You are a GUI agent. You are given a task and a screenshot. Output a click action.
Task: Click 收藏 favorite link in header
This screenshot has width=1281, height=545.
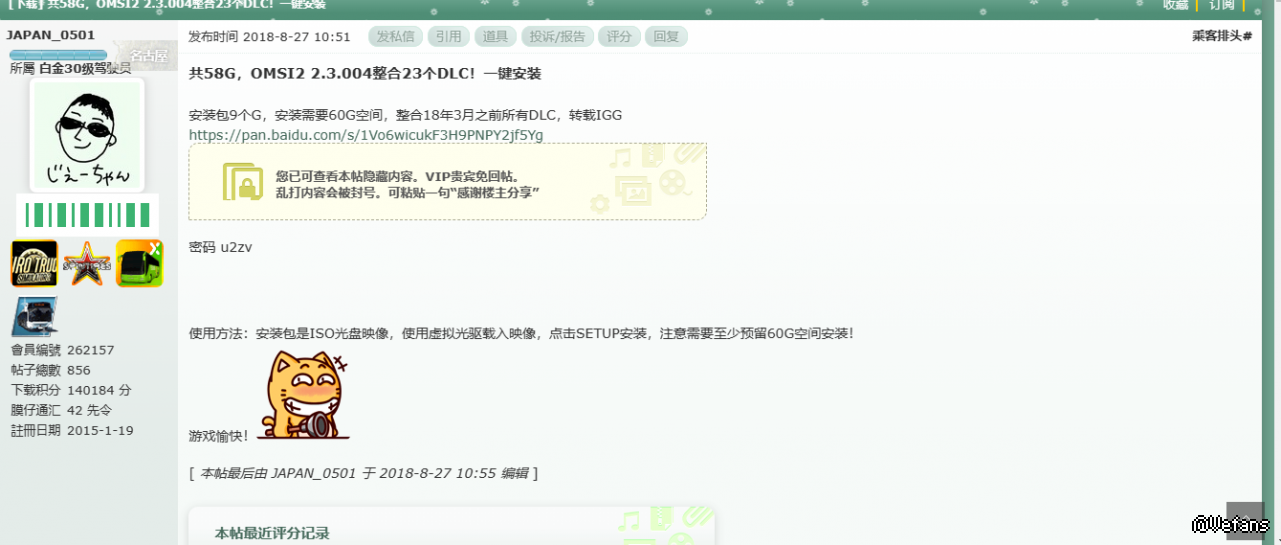(x=1176, y=5)
